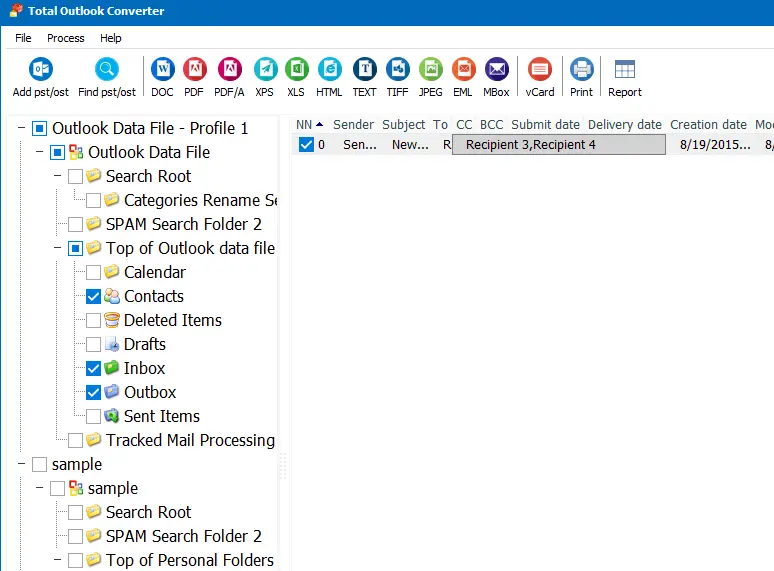The width and height of the screenshot is (774, 571).
Task: Check the Deleted Items checkbox
Action: (x=93, y=320)
